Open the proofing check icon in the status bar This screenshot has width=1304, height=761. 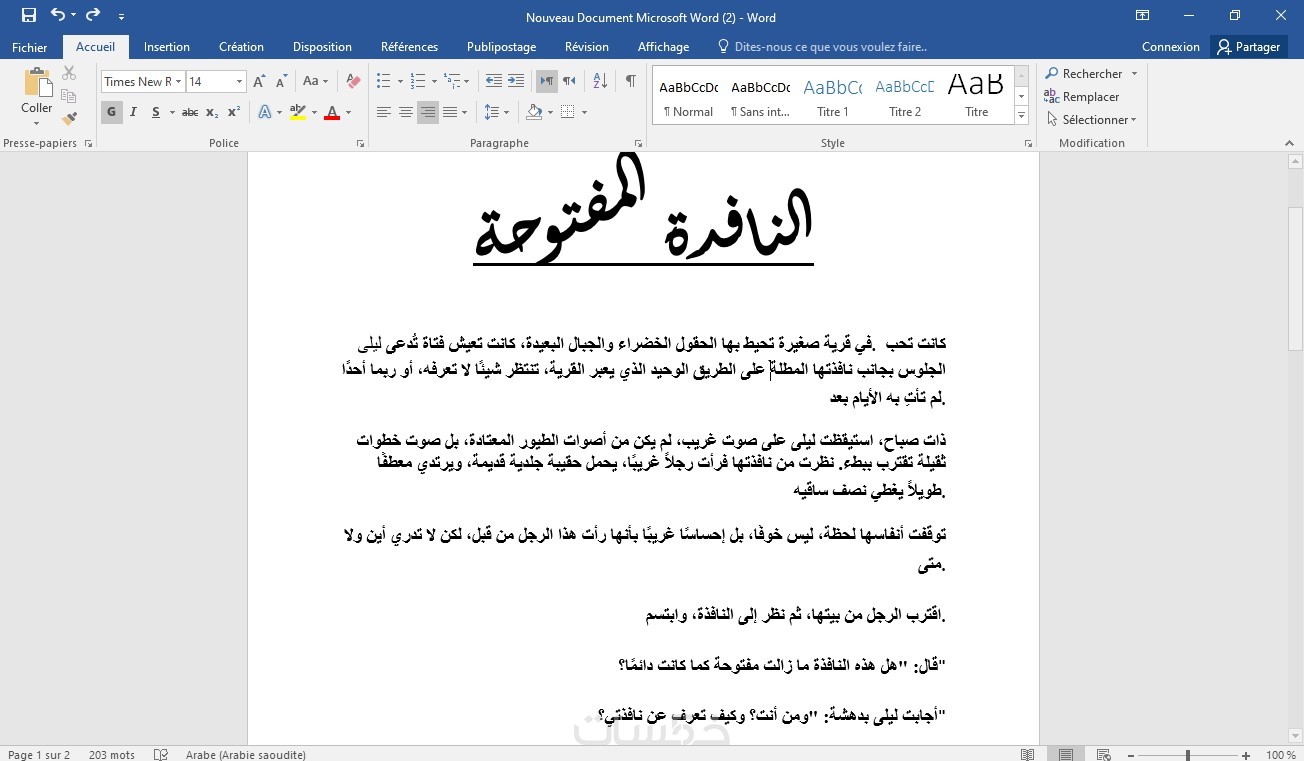(x=161, y=754)
